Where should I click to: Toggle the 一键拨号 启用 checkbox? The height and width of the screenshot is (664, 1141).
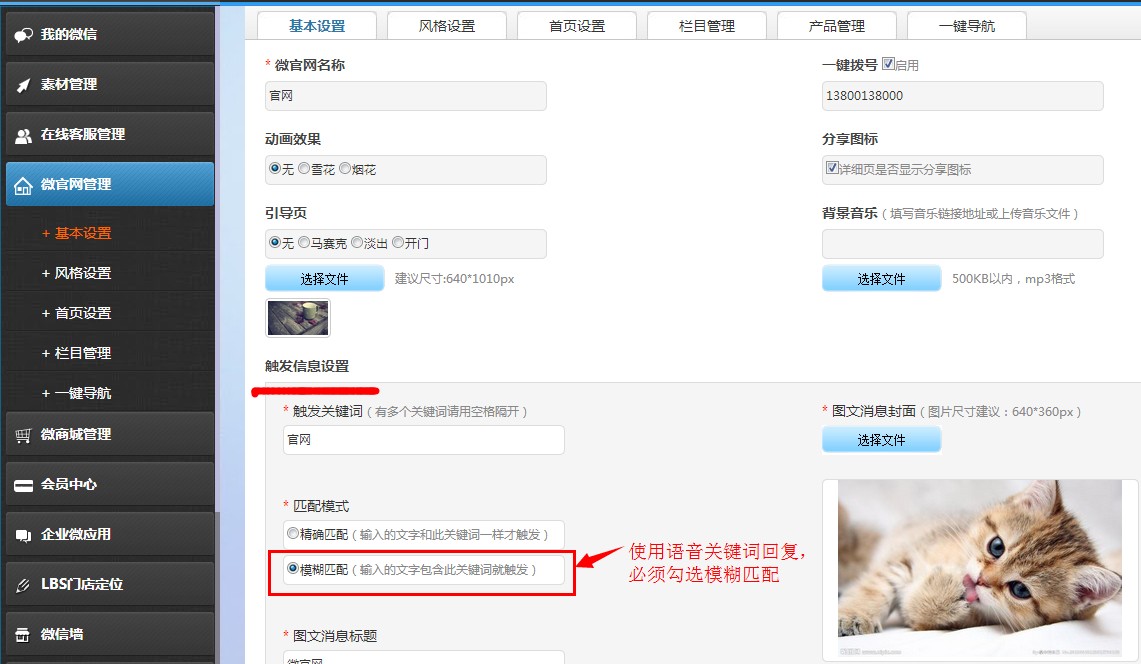888,63
